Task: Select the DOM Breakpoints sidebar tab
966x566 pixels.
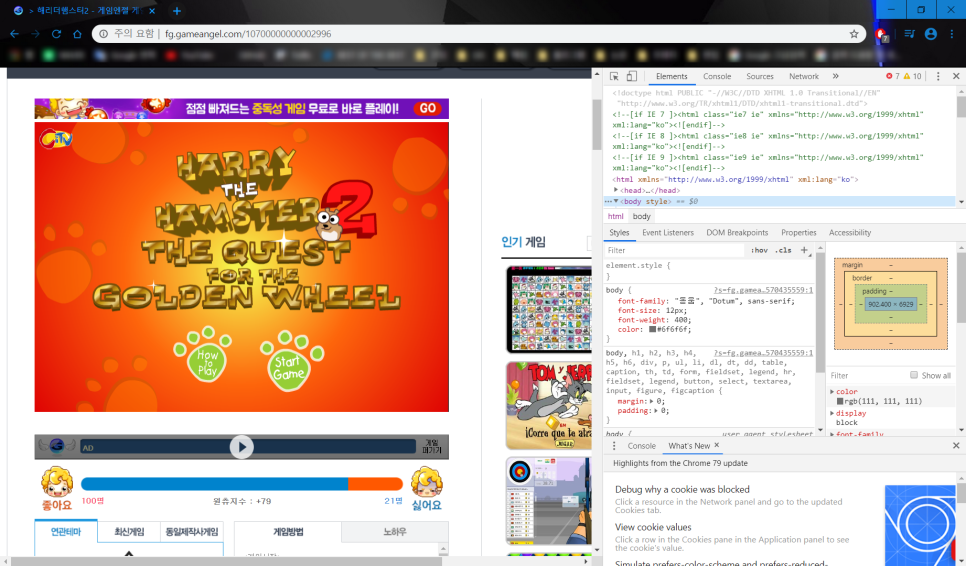Action: 737,233
